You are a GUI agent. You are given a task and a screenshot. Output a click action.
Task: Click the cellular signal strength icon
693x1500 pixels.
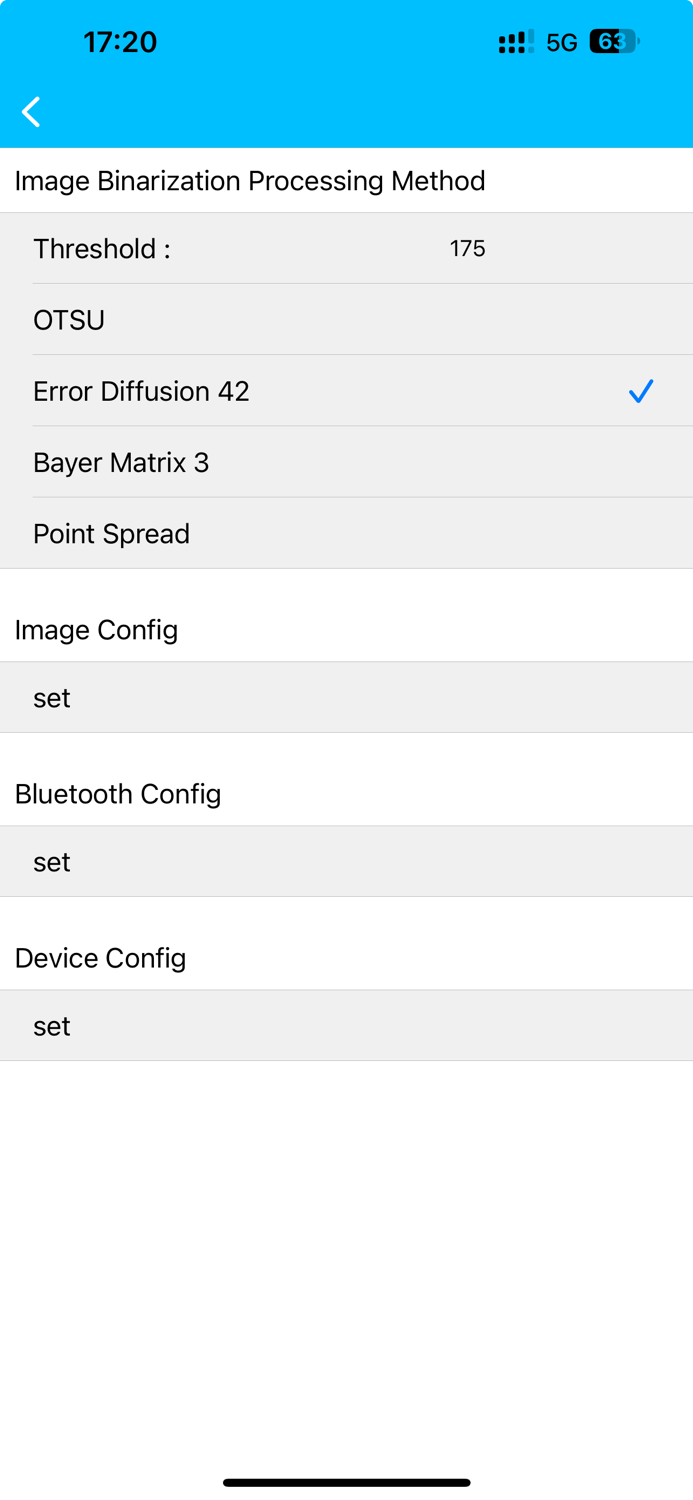click(516, 42)
